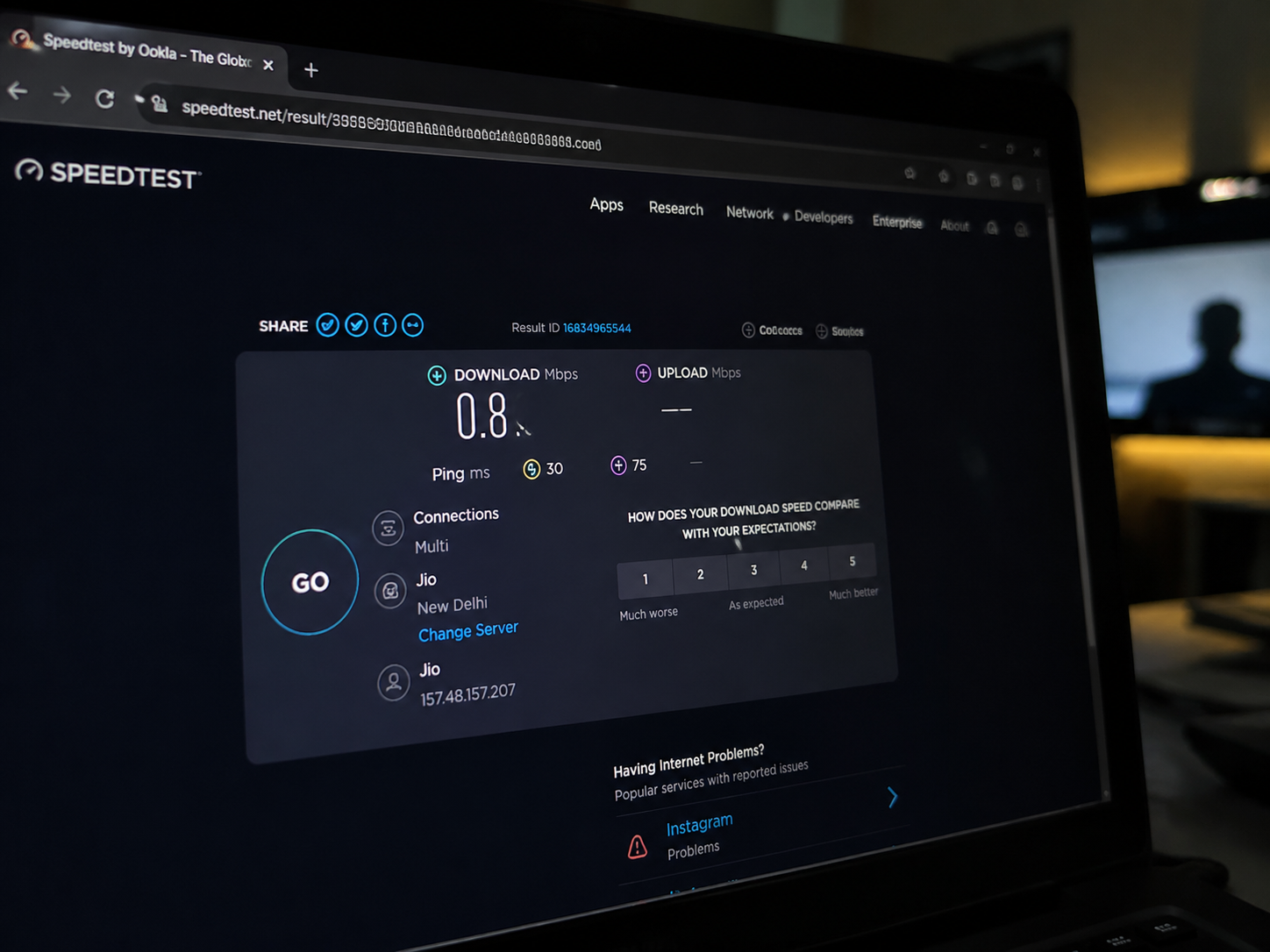Open the Enterprise menu
The image size is (1270, 952).
coord(896,222)
